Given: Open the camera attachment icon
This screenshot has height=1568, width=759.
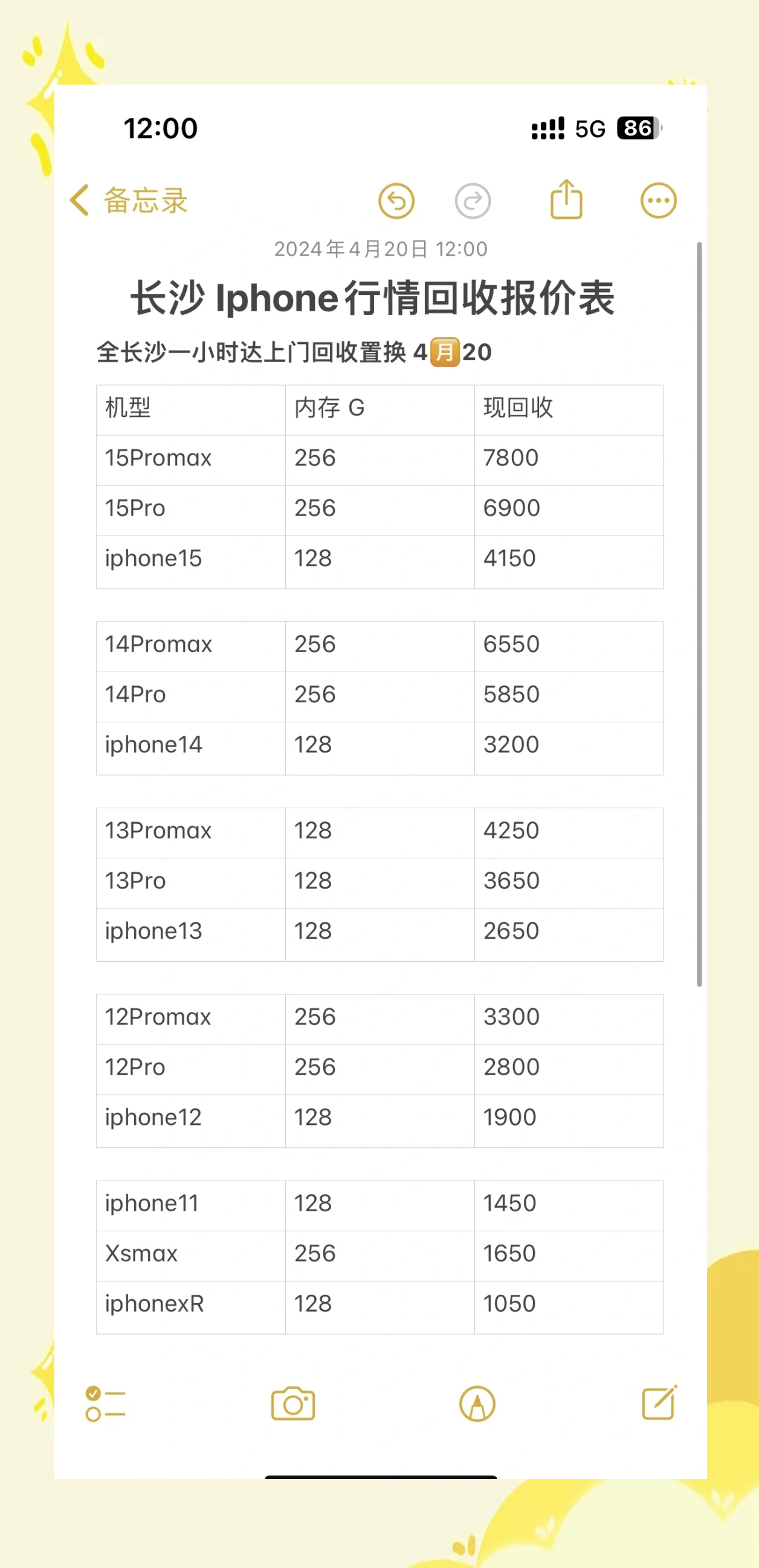Looking at the screenshot, I should pos(292,1404).
